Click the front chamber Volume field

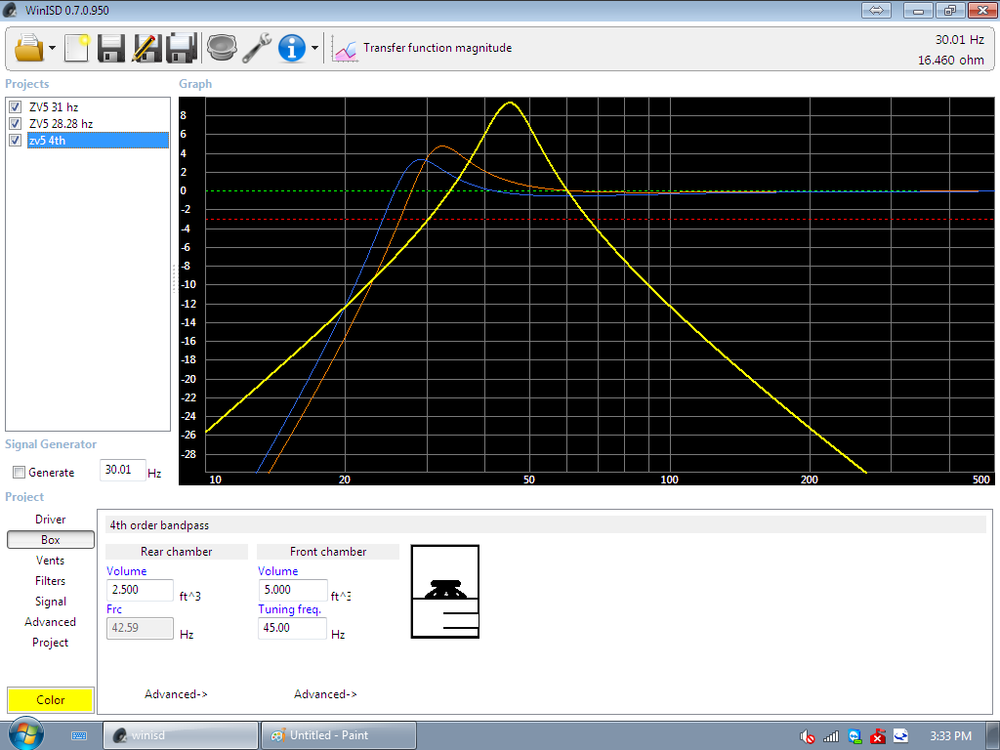click(292, 590)
